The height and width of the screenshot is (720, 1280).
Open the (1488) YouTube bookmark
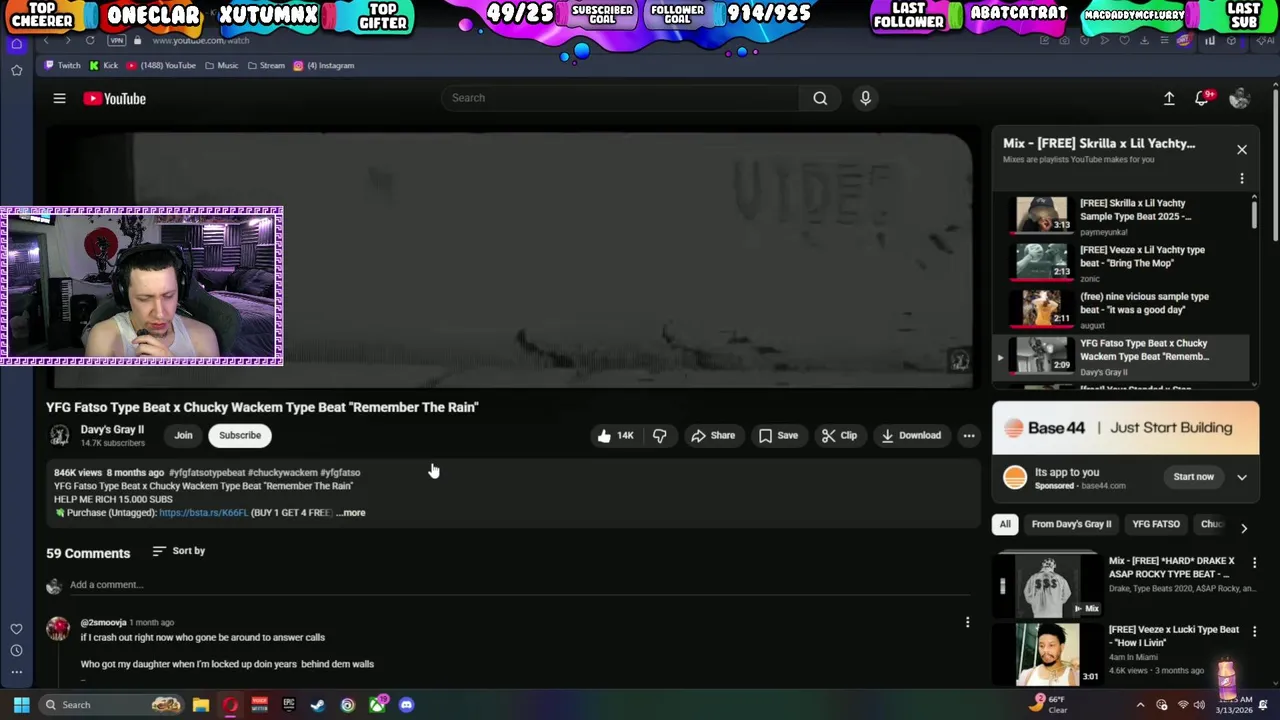[x=160, y=65]
